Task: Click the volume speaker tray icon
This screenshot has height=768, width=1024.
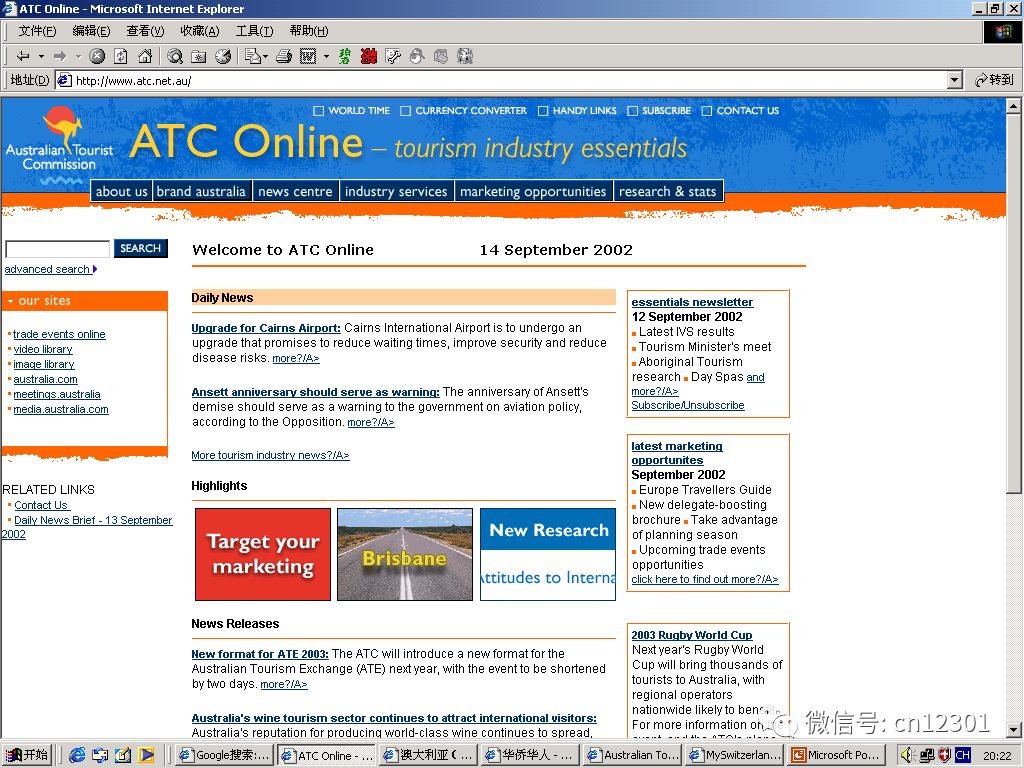Action: [908, 756]
